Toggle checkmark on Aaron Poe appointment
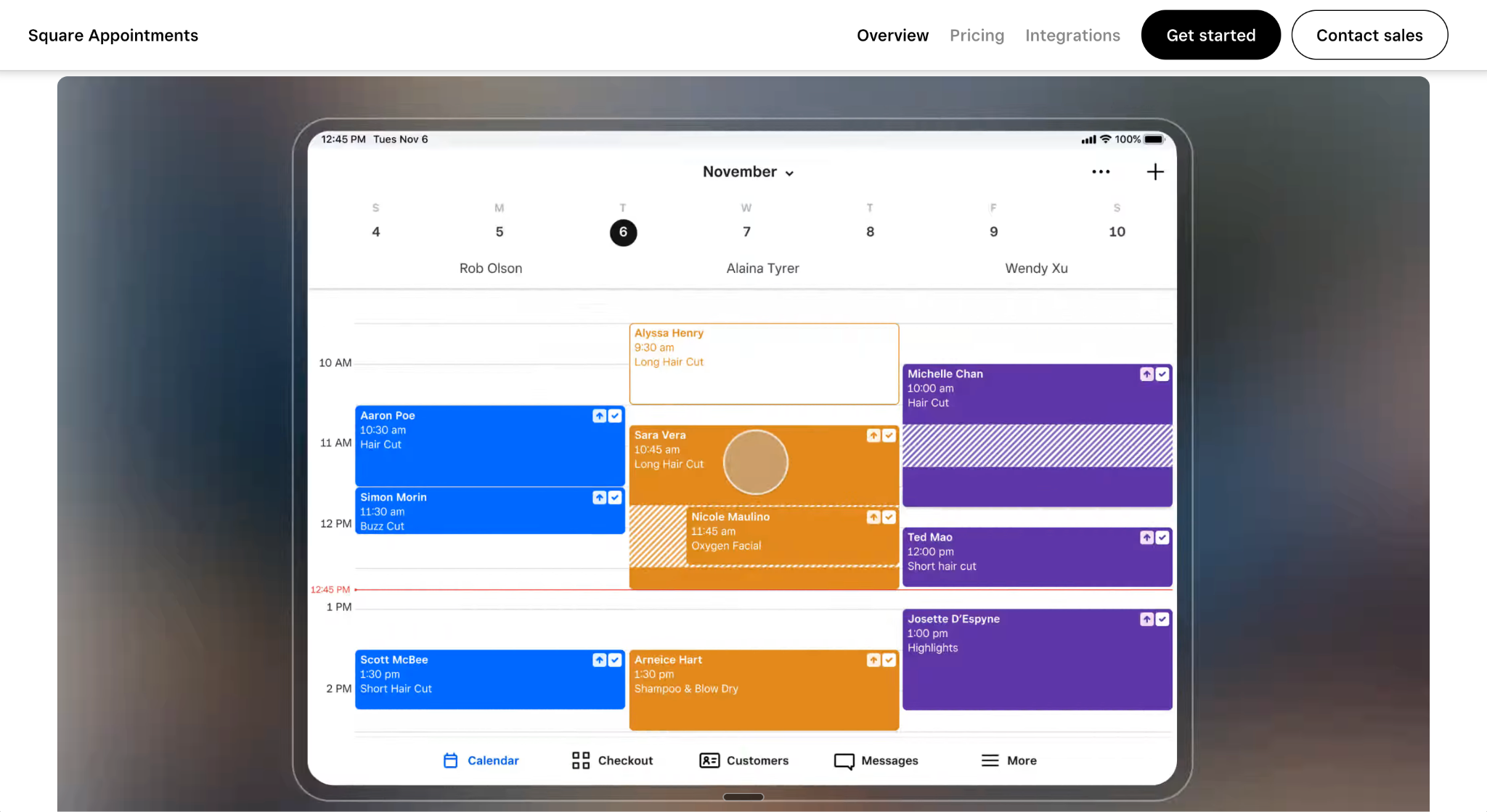Screen dimensions: 1487x812 tap(615, 416)
